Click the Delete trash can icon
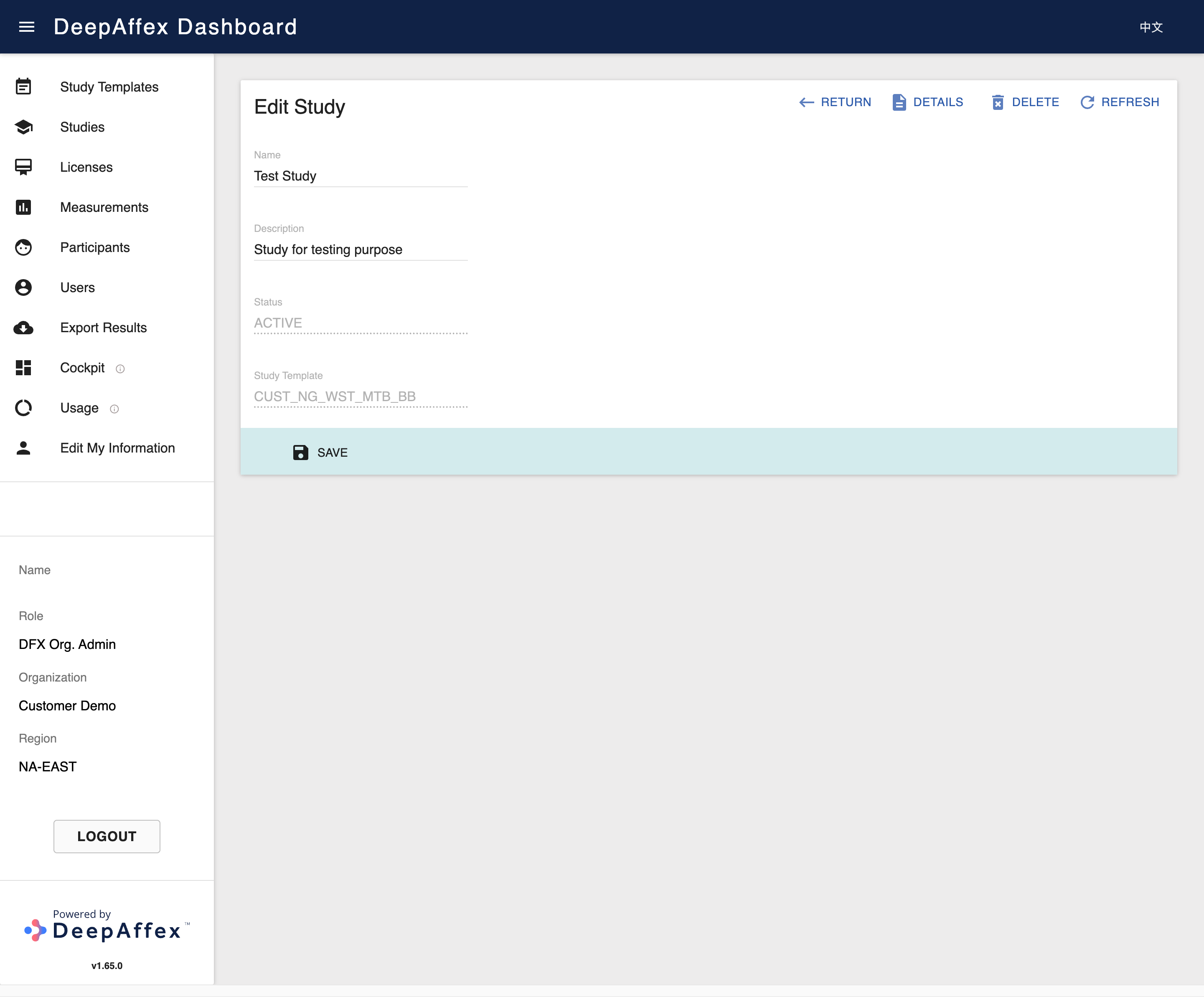 (998, 102)
